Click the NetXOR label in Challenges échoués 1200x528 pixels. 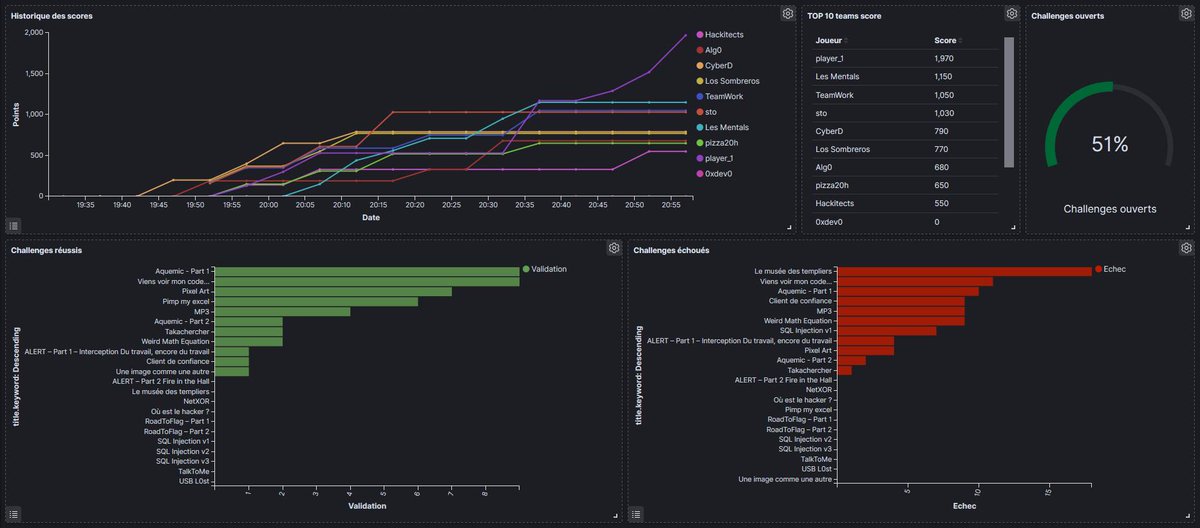click(819, 390)
